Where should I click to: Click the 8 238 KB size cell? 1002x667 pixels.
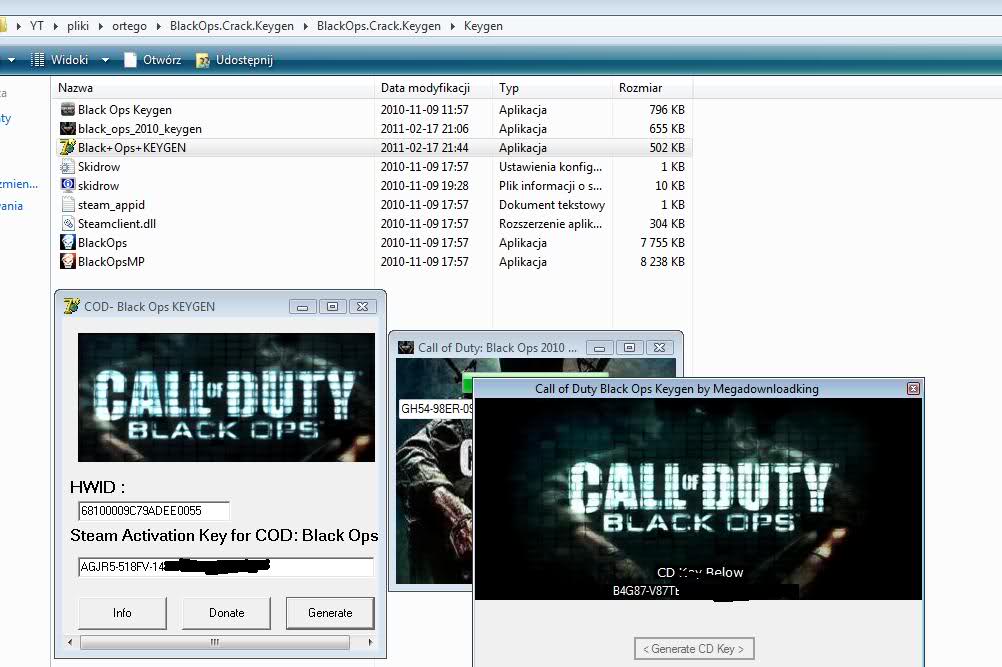coord(662,262)
